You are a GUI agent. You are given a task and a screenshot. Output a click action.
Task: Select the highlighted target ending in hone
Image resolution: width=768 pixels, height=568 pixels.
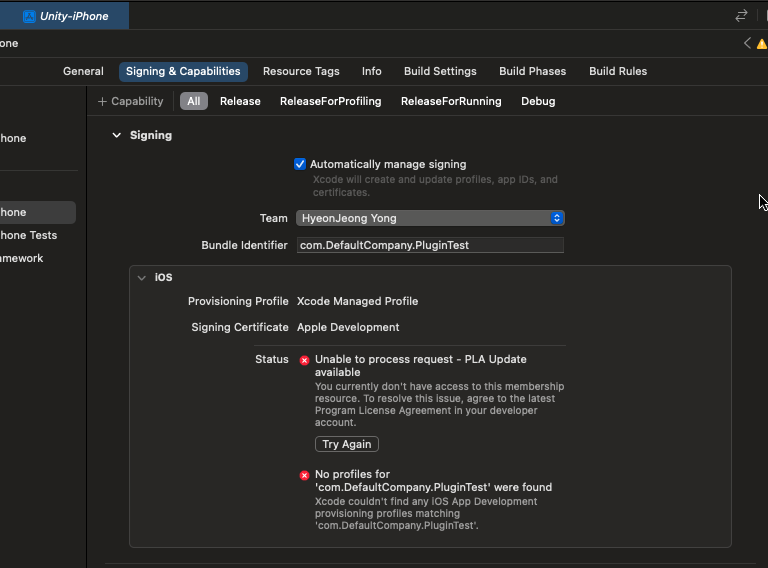(37, 213)
